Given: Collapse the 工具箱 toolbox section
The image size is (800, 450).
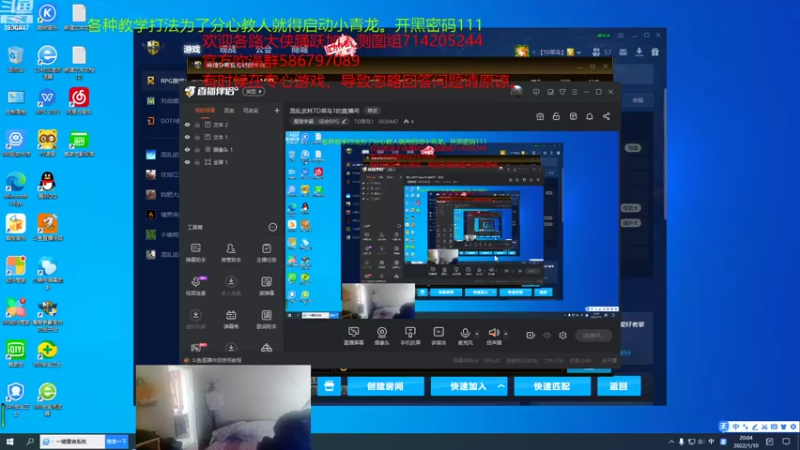Looking at the screenshot, I should tap(273, 227).
